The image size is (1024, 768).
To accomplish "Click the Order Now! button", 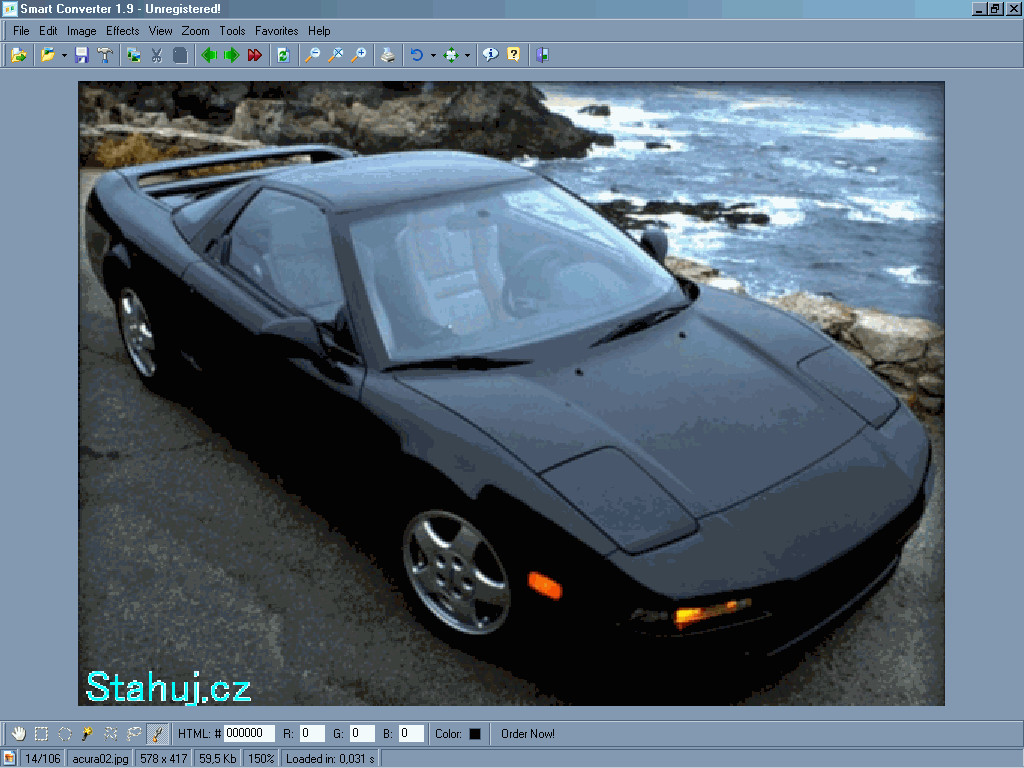I will 528,733.
